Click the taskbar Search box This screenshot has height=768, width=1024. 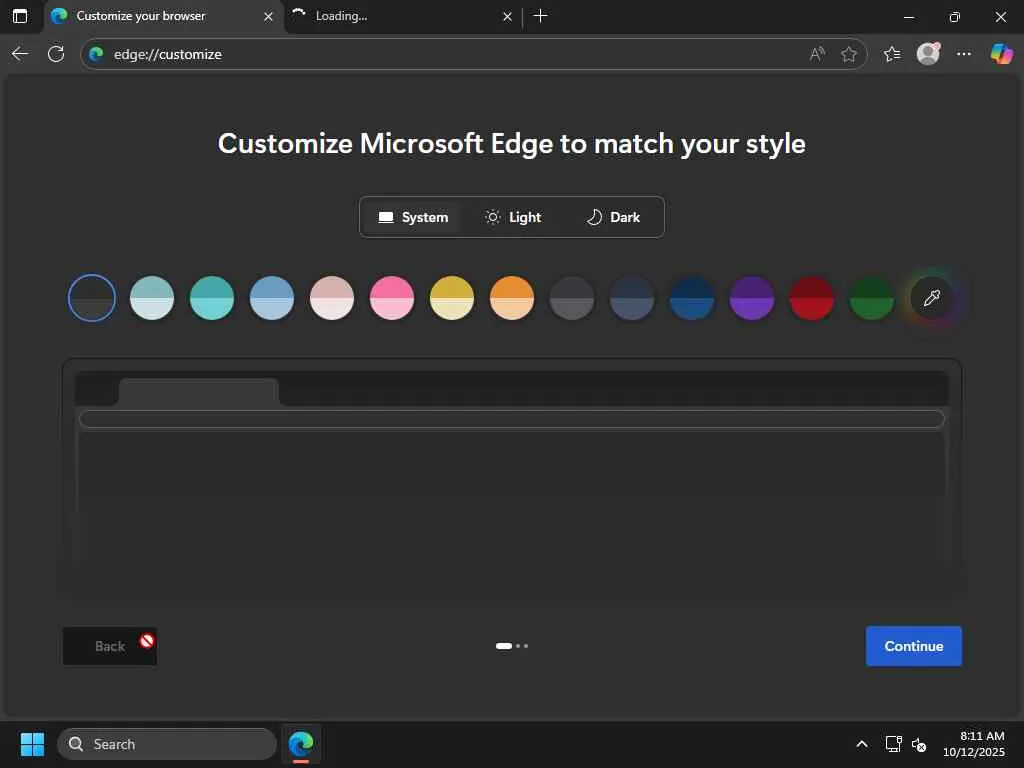(x=167, y=744)
